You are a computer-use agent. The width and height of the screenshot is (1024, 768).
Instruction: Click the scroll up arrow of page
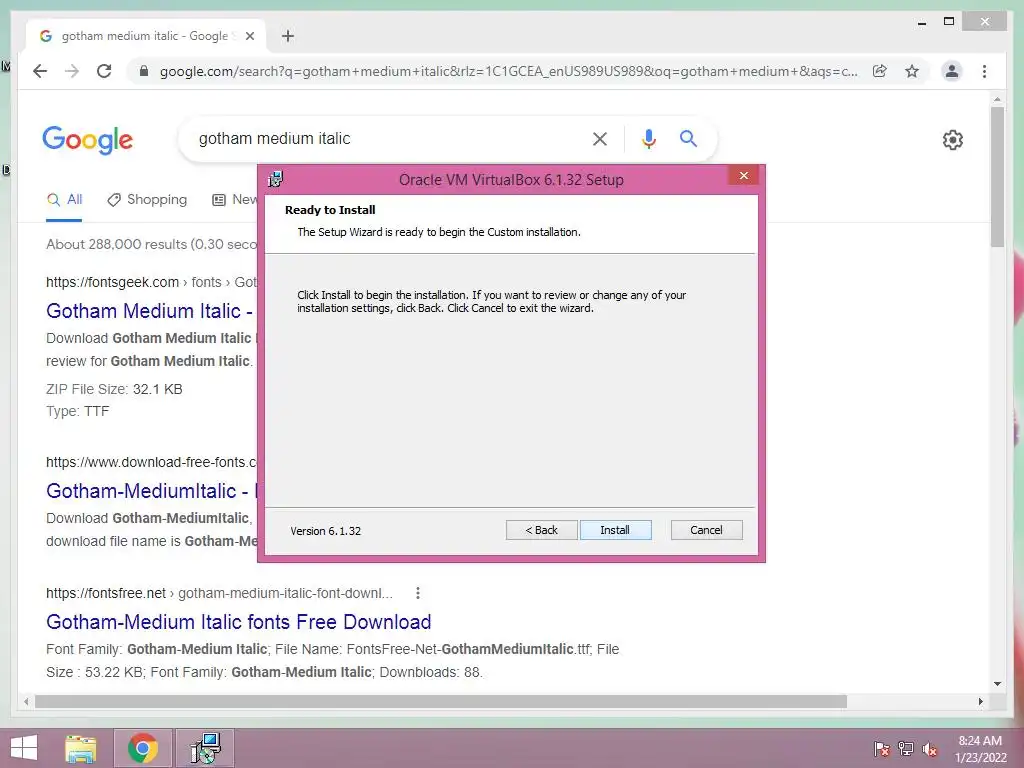point(997,99)
